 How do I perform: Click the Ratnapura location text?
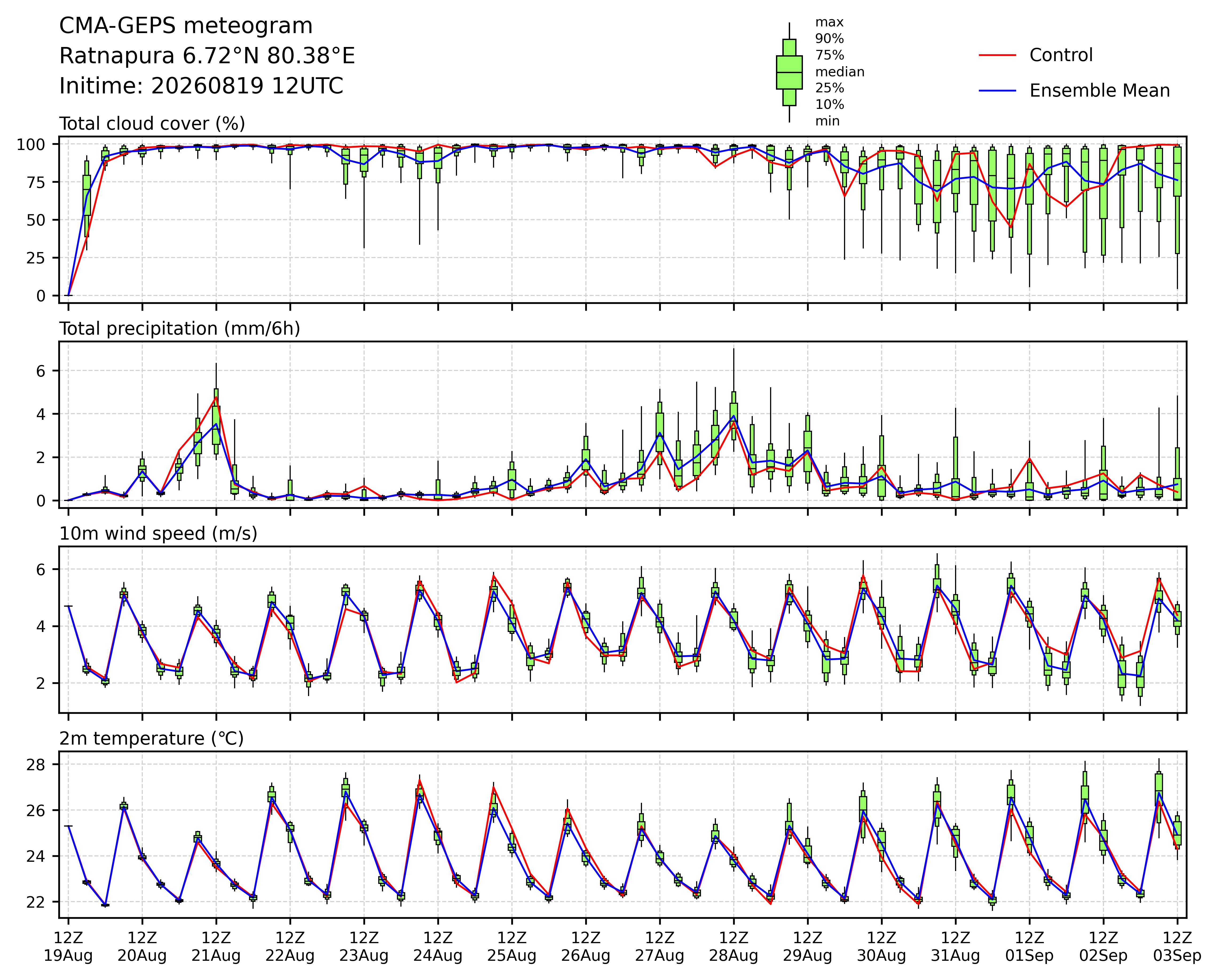tap(207, 56)
